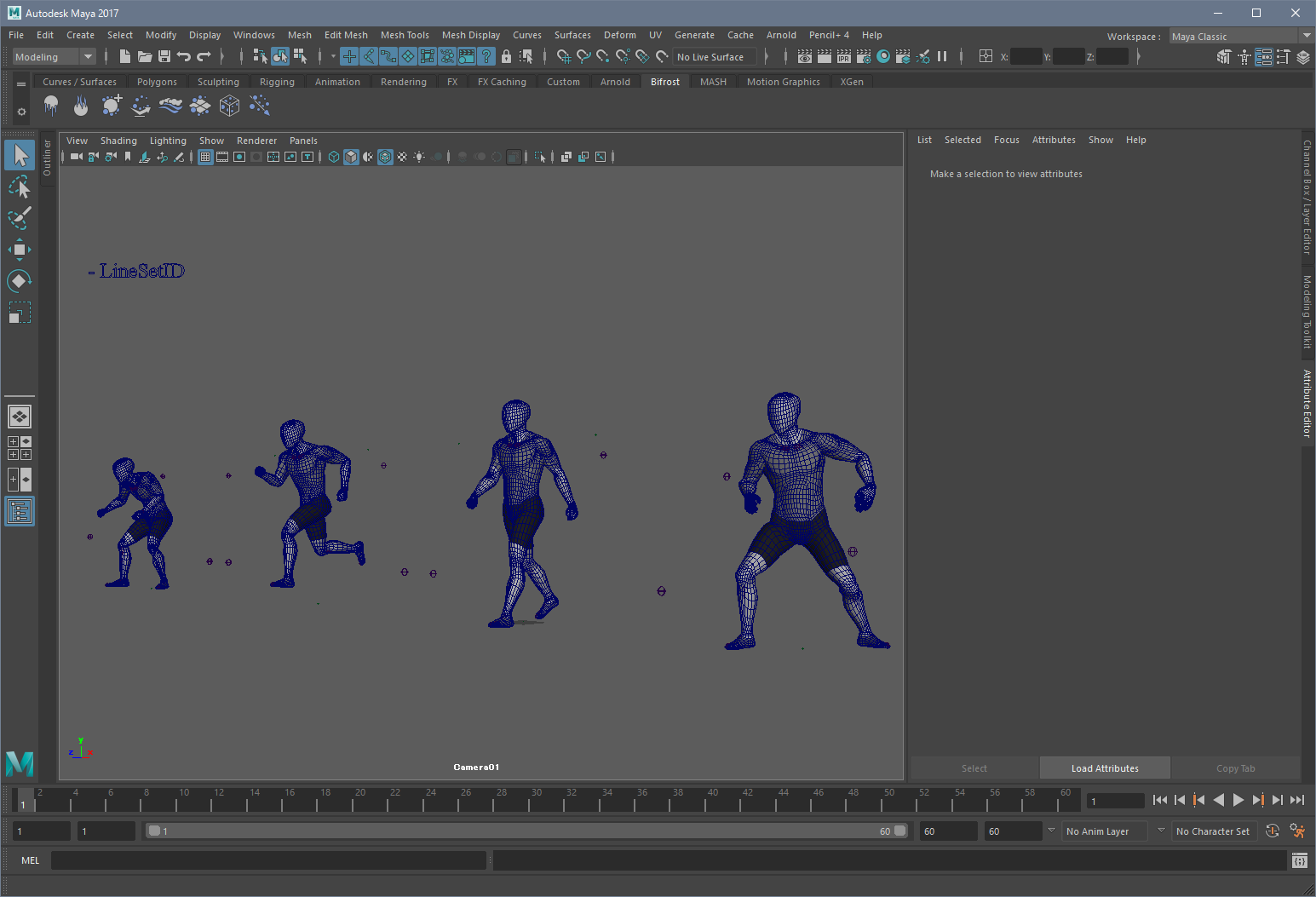This screenshot has height=897, width=1316.
Task: Open the Mesh Tools menu
Action: [x=405, y=35]
